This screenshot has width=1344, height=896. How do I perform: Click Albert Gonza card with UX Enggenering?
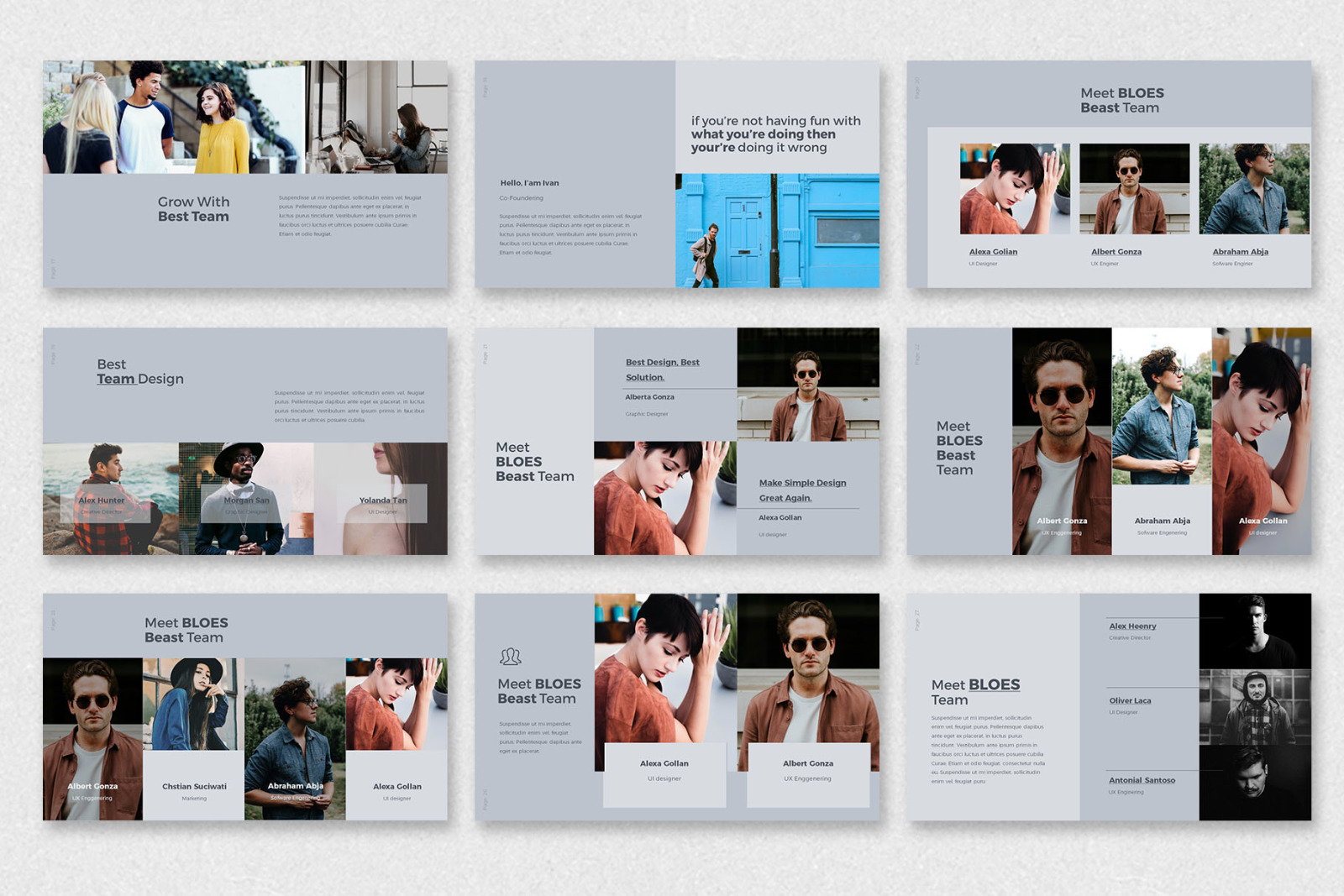tap(808, 775)
